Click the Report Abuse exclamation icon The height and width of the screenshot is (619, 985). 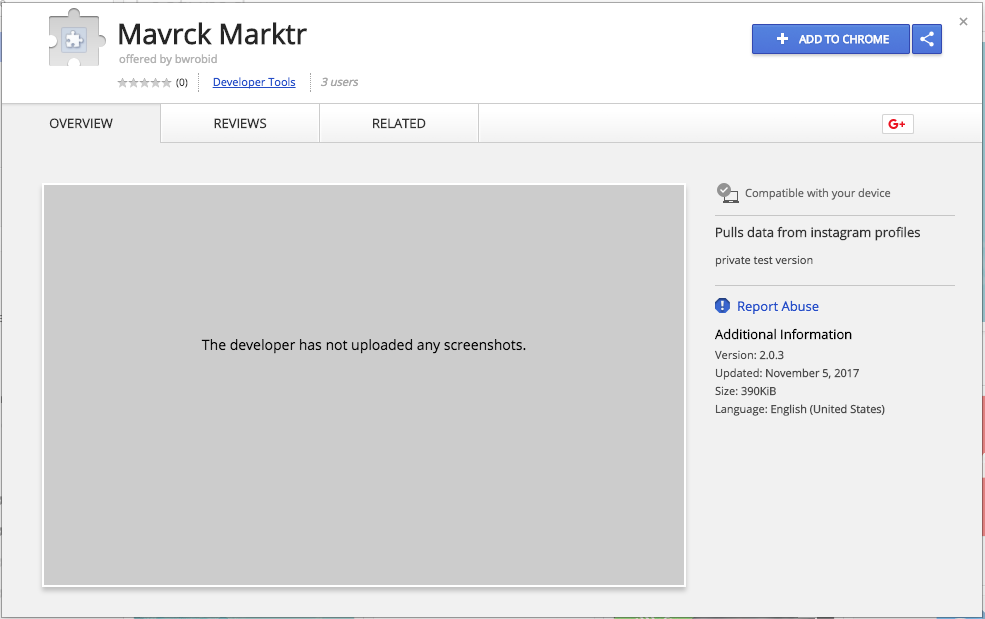tap(722, 305)
